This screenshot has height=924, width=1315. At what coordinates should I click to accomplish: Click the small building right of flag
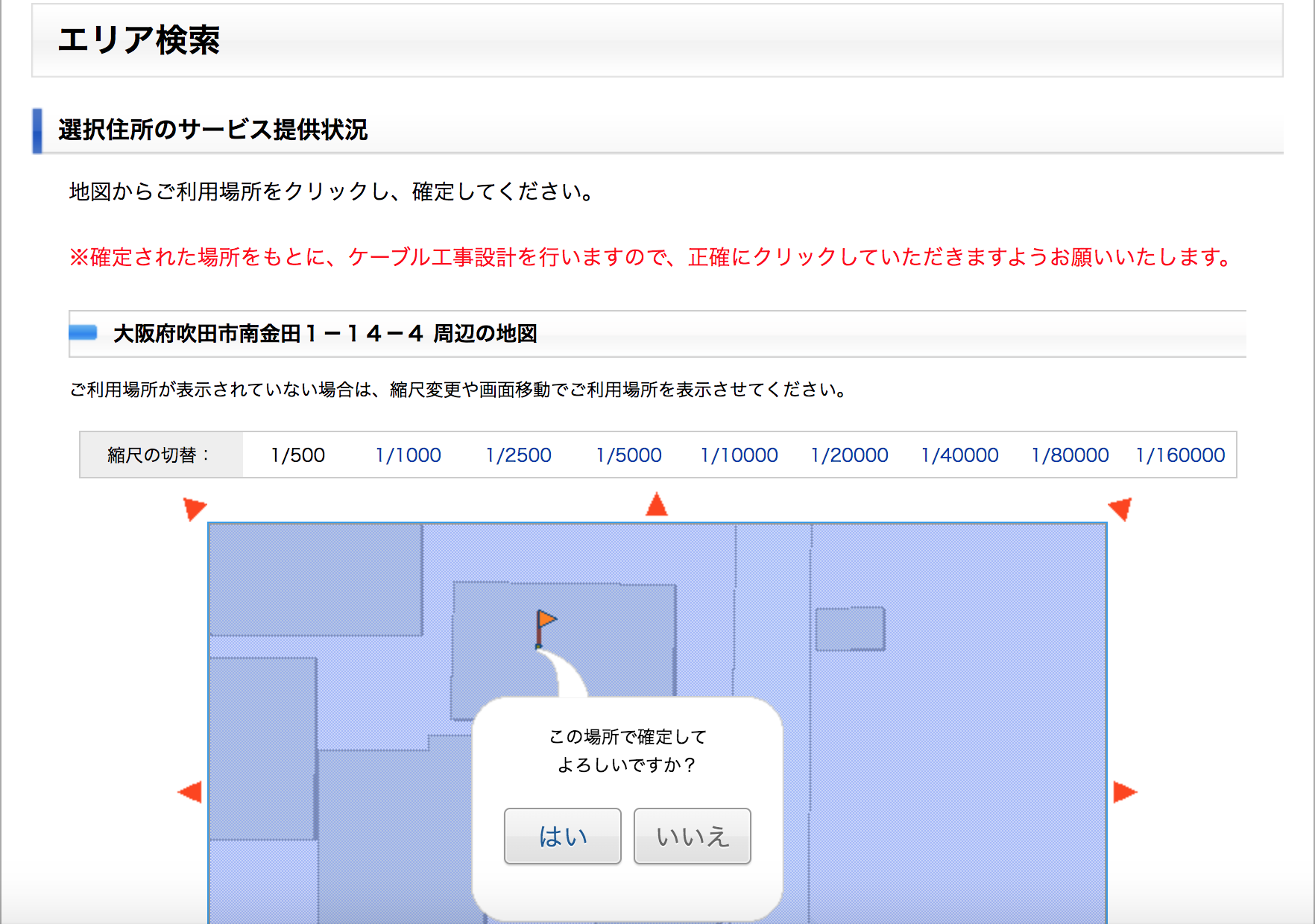850,629
